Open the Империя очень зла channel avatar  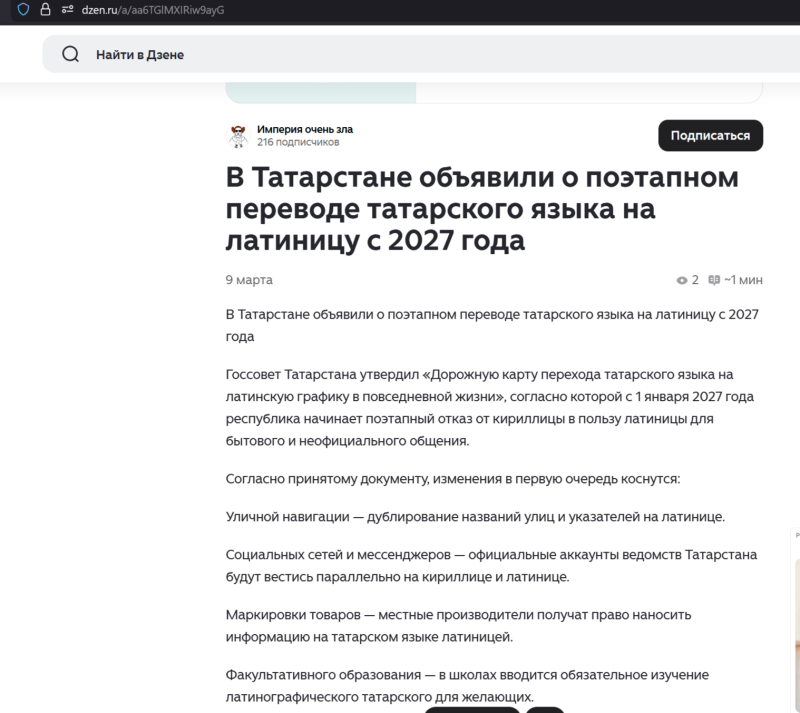(x=238, y=135)
